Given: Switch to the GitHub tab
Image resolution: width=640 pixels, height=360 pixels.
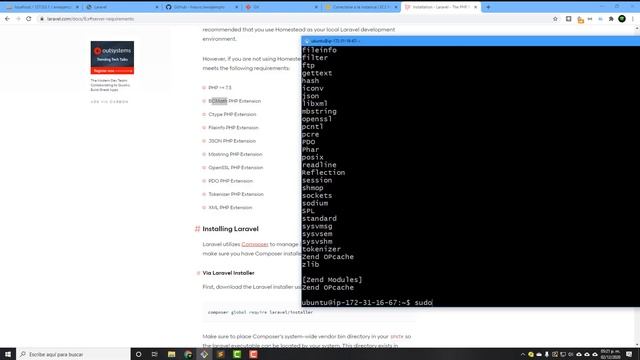Looking at the screenshot, I should (201, 7).
